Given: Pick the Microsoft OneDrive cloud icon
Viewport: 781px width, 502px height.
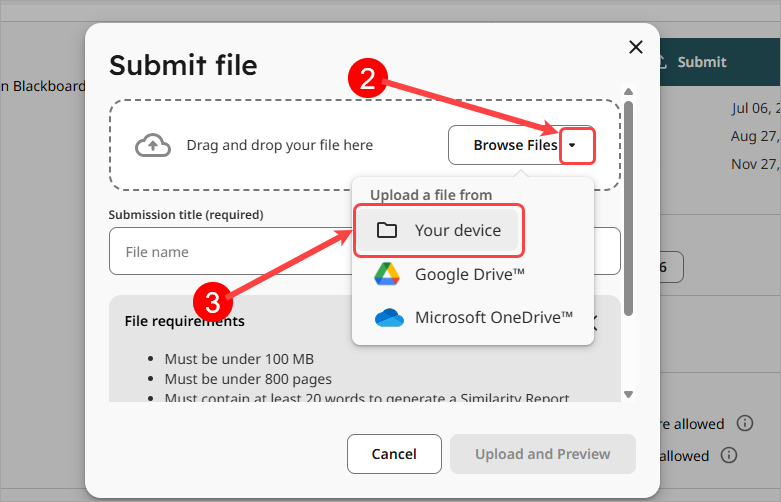Looking at the screenshot, I should pyautogui.click(x=389, y=317).
